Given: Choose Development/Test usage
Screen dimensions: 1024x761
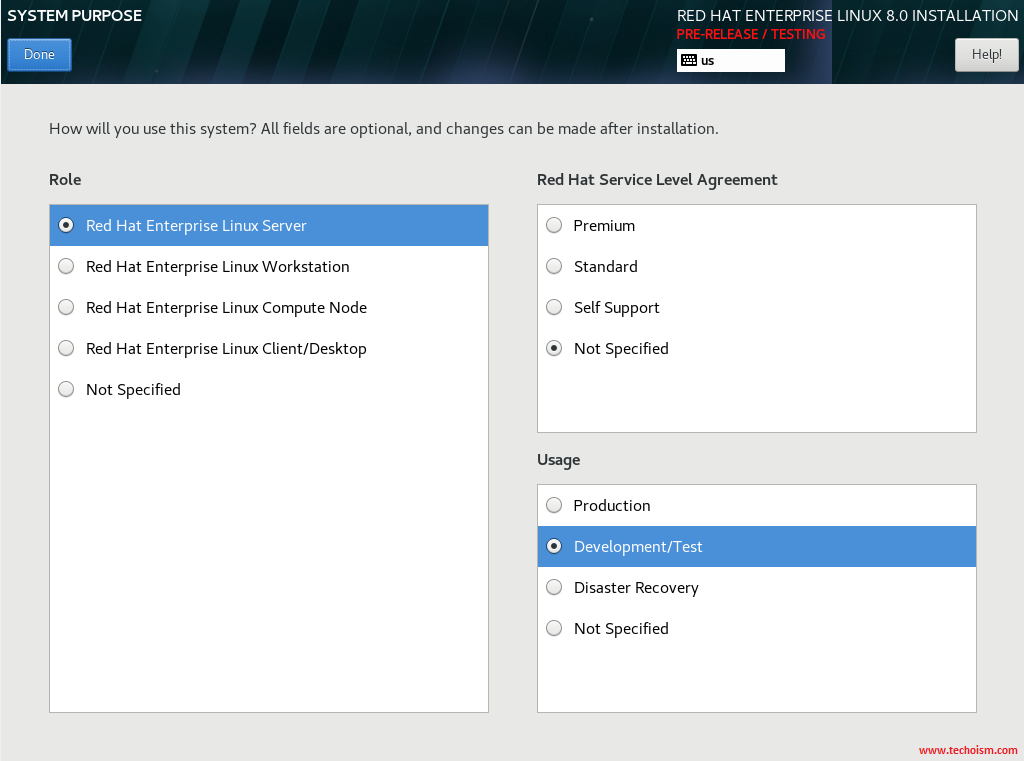Looking at the screenshot, I should (x=757, y=547).
